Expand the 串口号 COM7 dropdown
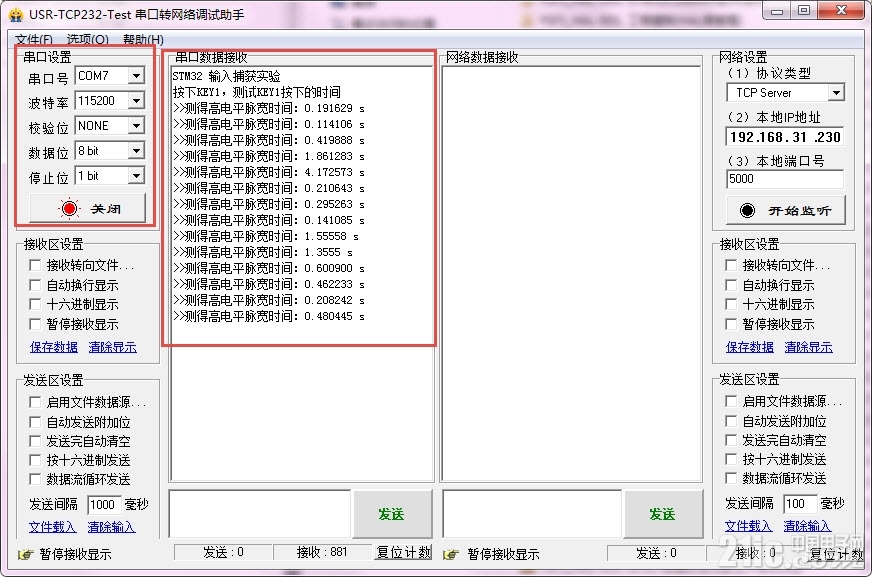872x577 pixels. 136,76
